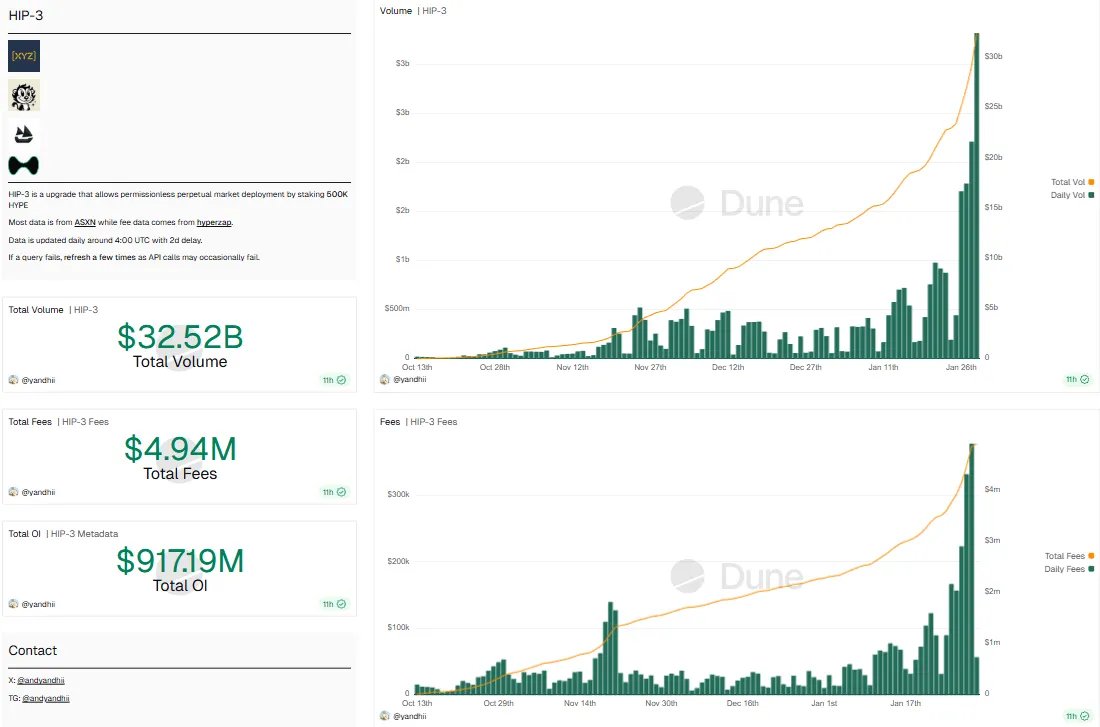Toggle the Daily Vol series in legend
The height and width of the screenshot is (727, 1100).
(x=1071, y=194)
